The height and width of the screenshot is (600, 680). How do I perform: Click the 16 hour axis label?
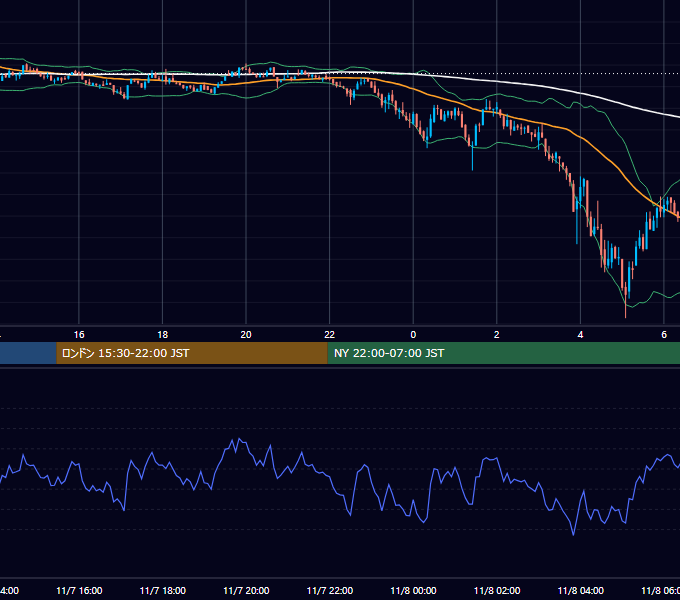pos(79,335)
